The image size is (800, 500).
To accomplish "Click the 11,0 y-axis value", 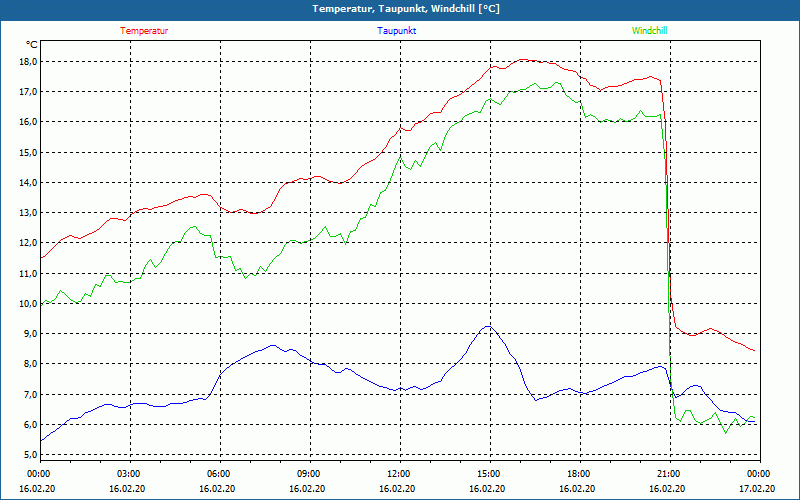I will point(29,273).
